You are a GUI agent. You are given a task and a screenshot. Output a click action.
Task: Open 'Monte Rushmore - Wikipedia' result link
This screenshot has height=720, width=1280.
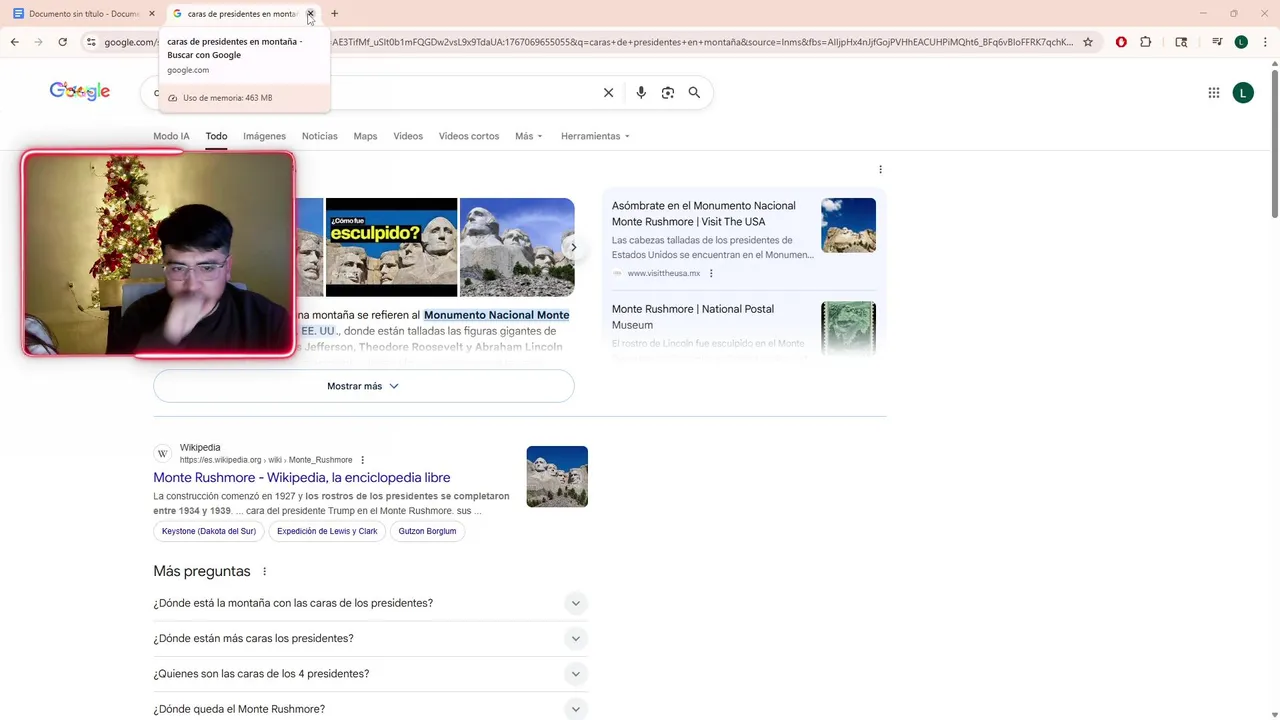tap(302, 478)
